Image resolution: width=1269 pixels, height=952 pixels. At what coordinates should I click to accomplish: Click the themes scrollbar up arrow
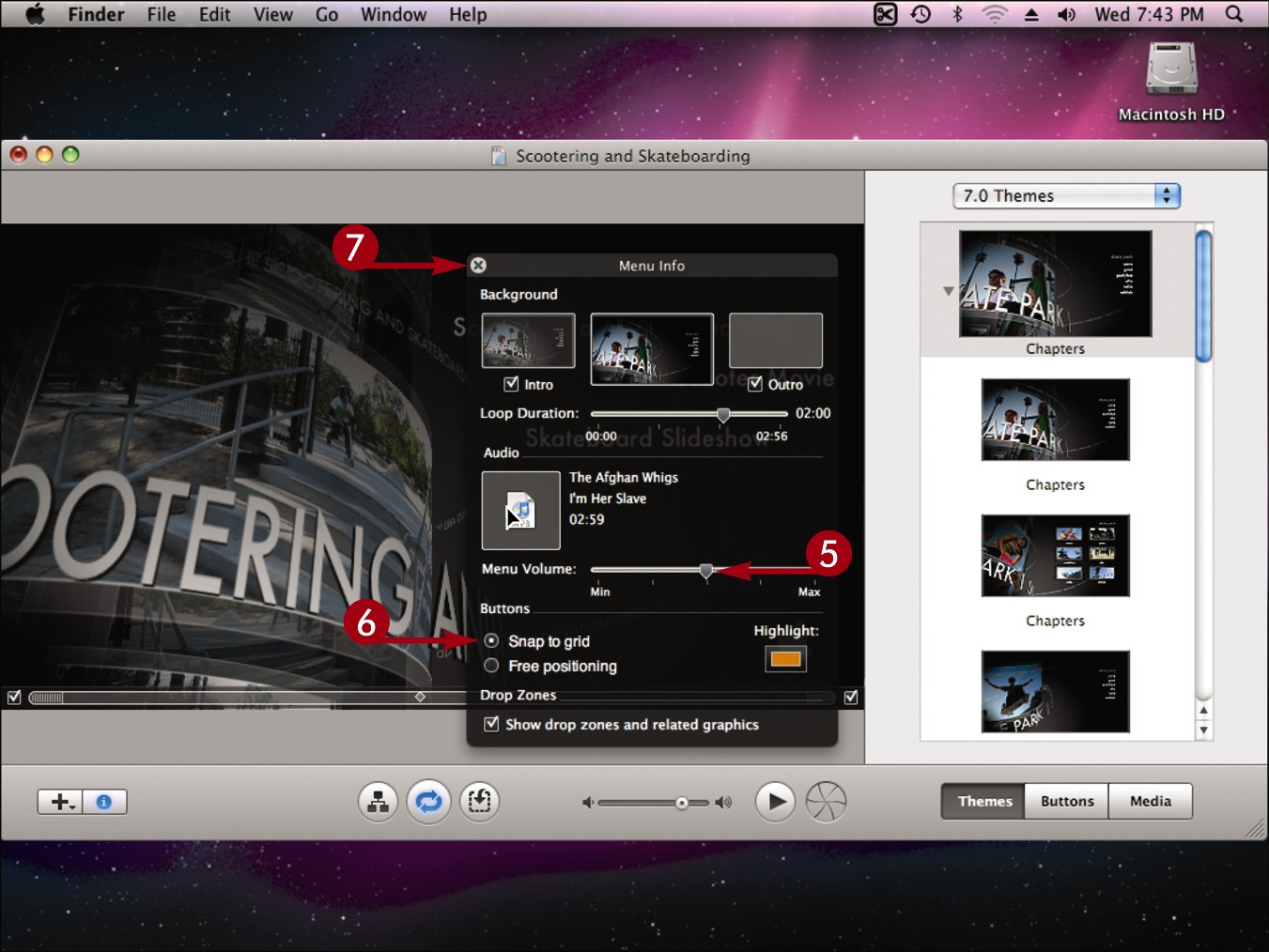pos(1204,711)
